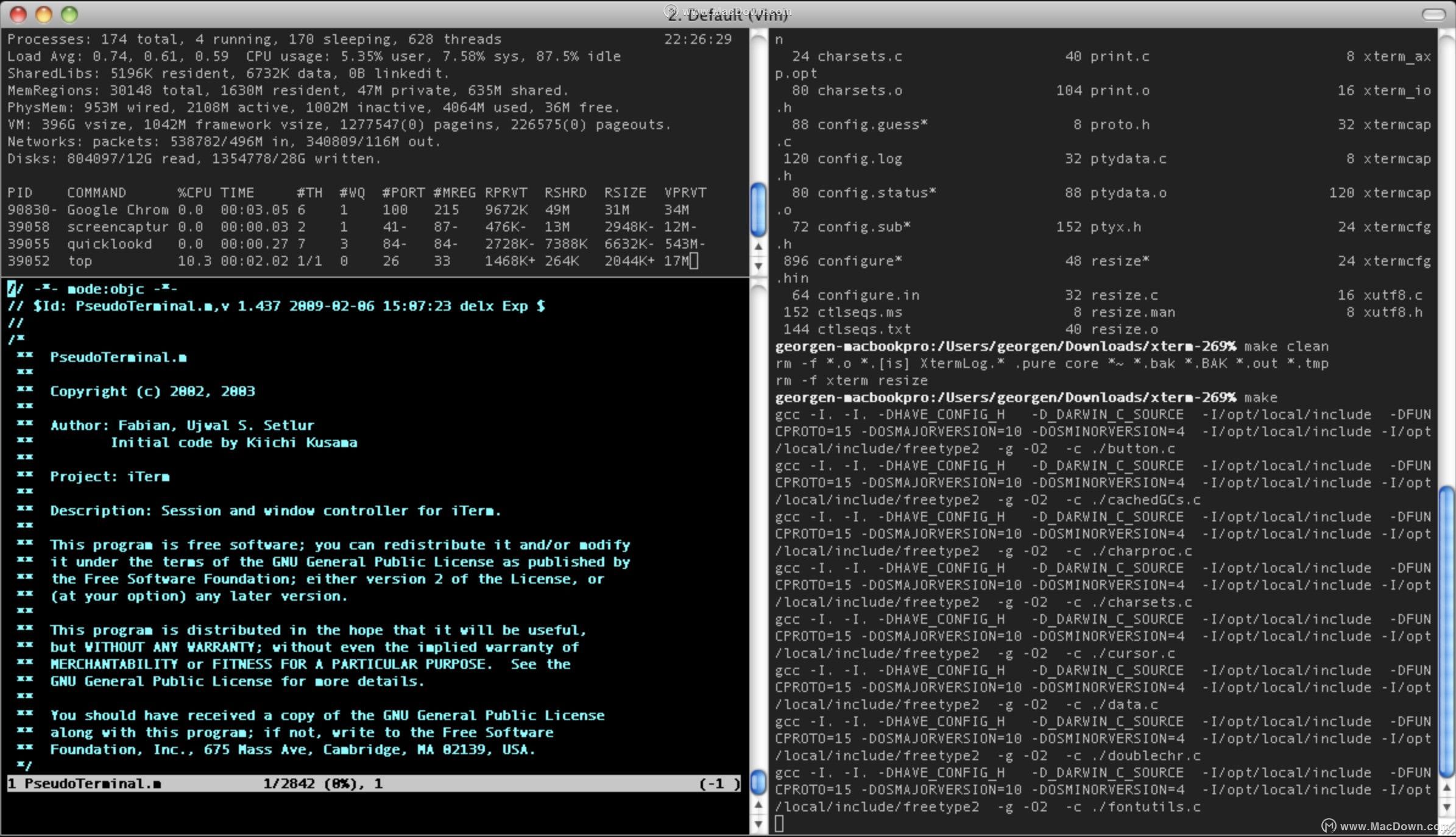Place cursor on 'mode:objc' in Vim

click(x=105, y=289)
